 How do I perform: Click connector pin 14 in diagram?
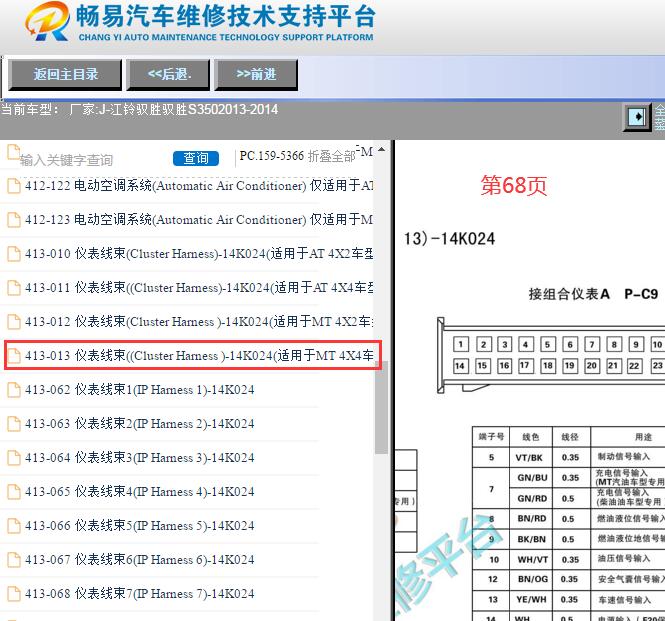pos(460,366)
